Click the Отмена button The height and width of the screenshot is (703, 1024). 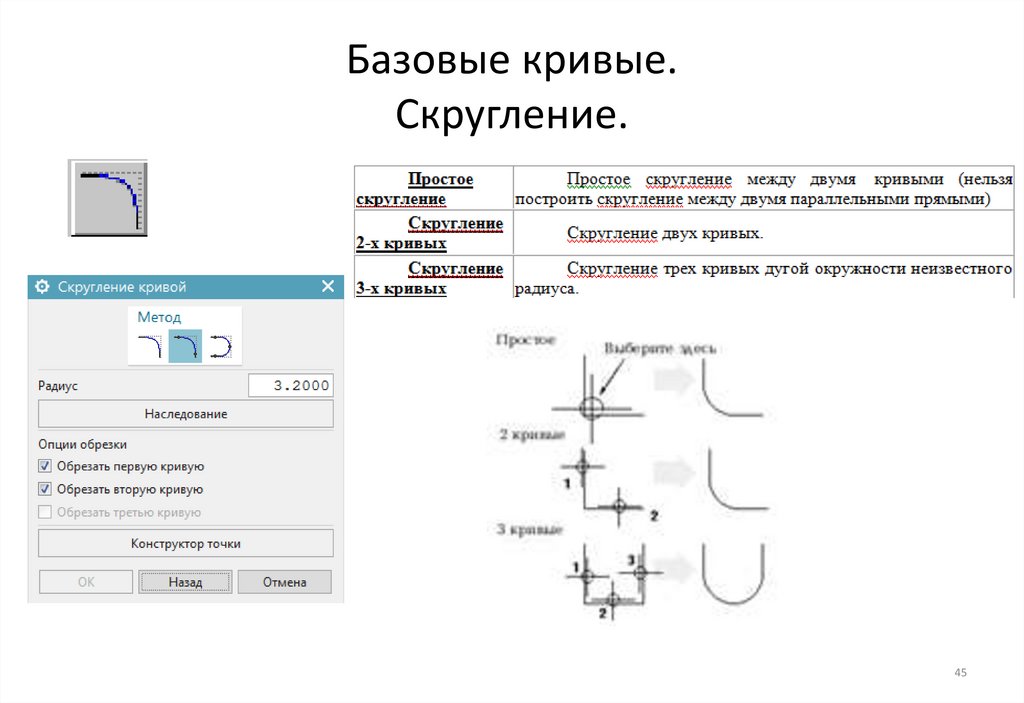pos(285,582)
